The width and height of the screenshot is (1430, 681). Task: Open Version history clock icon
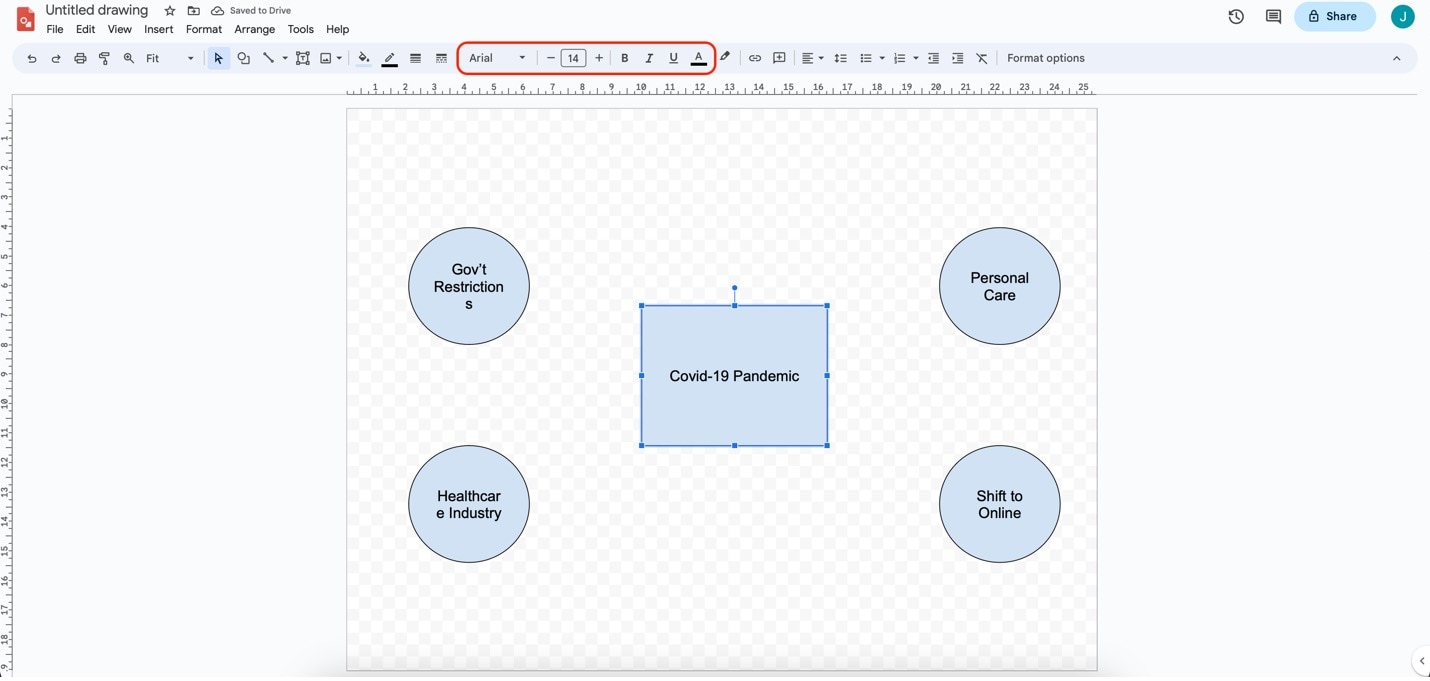[x=1236, y=16]
